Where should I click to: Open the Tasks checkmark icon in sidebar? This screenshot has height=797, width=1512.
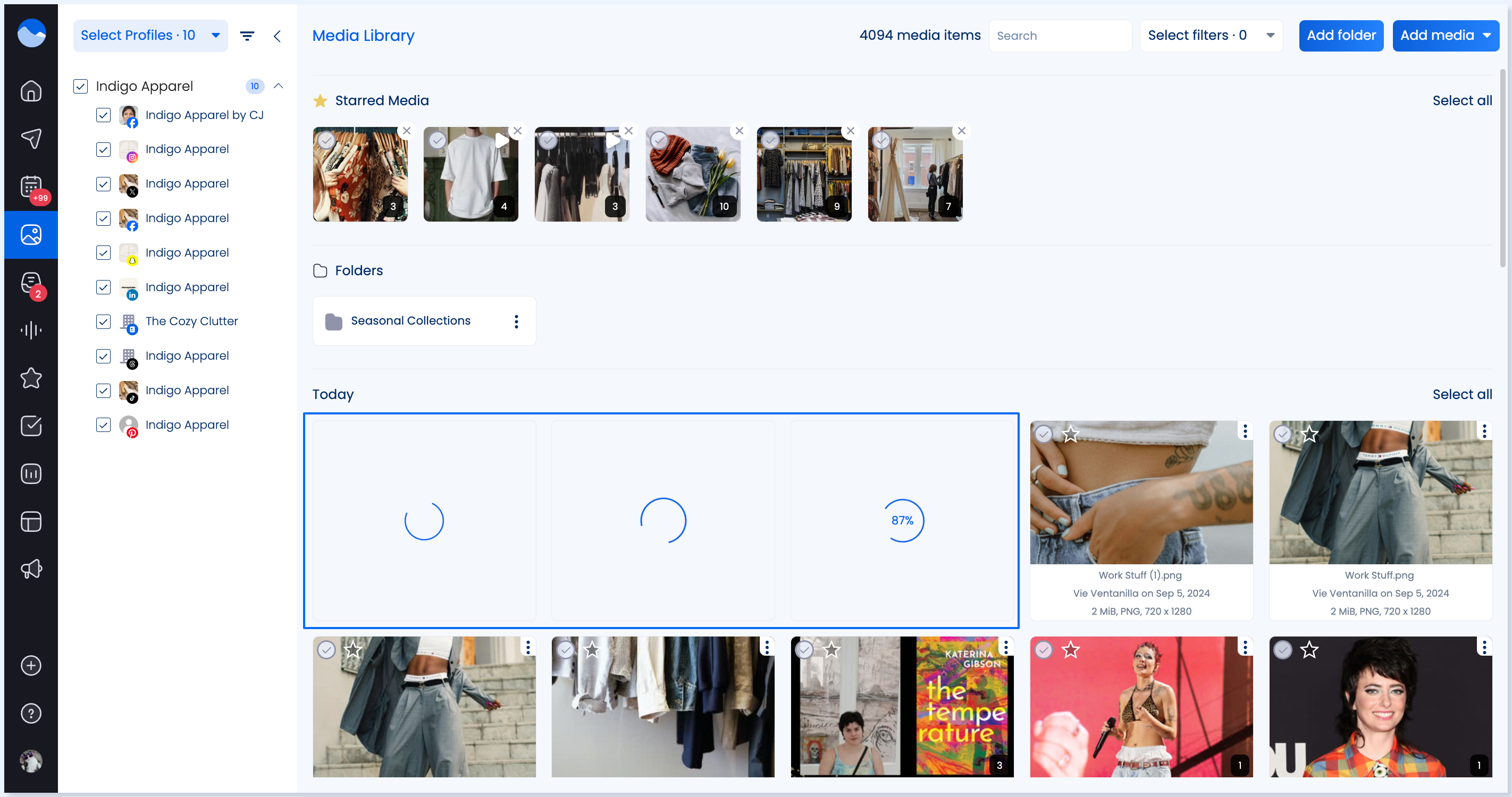pyautogui.click(x=31, y=426)
